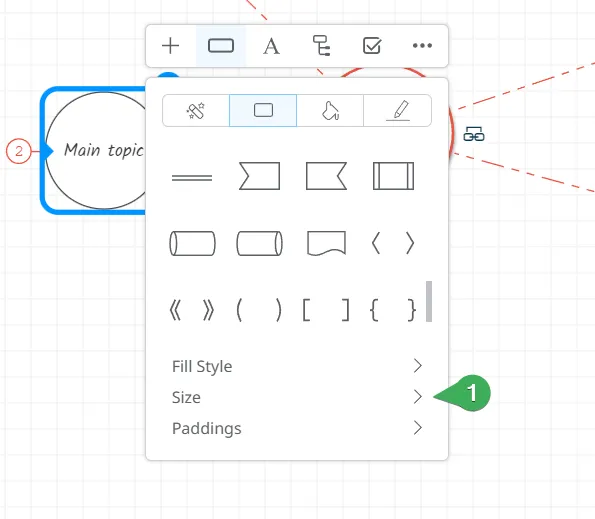
Task: Switch to the magic wand style tab
Action: pyautogui.click(x=196, y=110)
